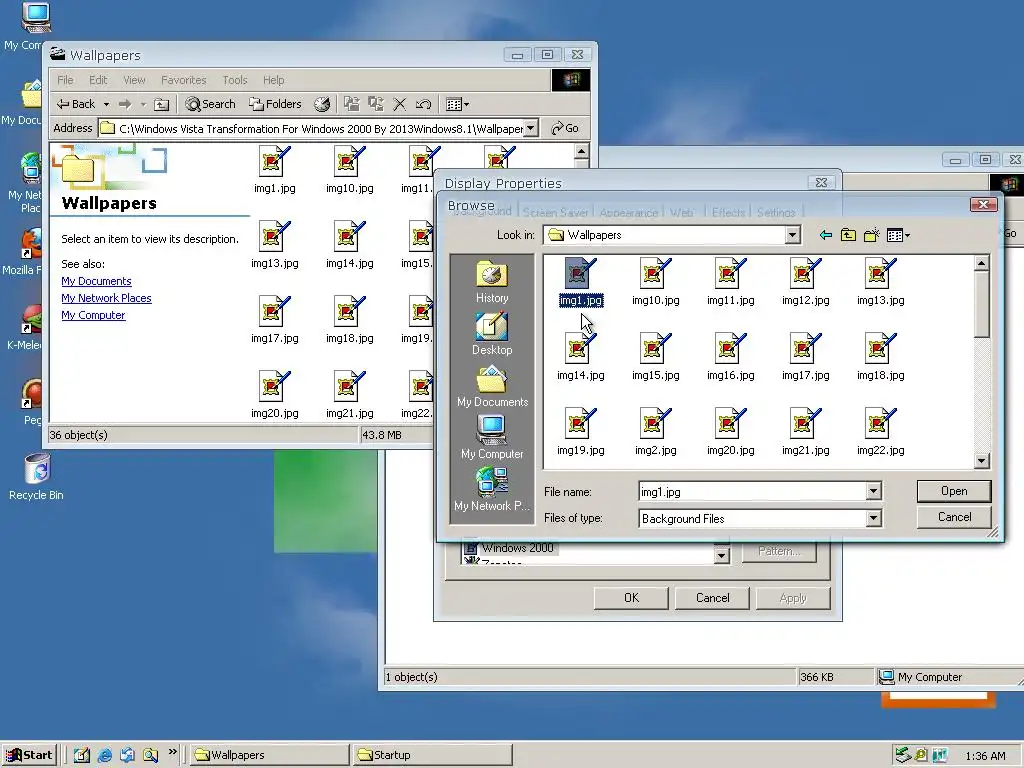This screenshot has width=1024, height=768.
Task: Open Views dropdown in Wallpapers toolbar
Action: (x=457, y=104)
